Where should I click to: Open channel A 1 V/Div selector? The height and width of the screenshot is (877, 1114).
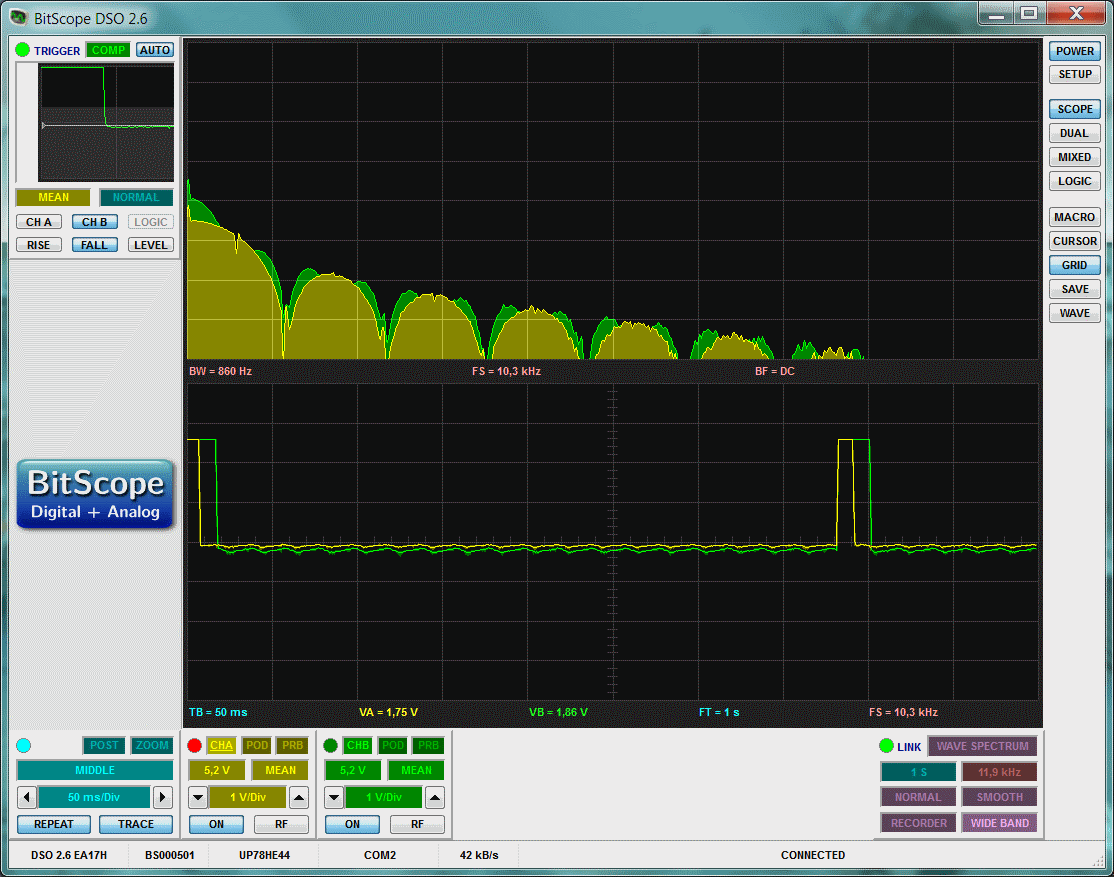[x=248, y=797]
